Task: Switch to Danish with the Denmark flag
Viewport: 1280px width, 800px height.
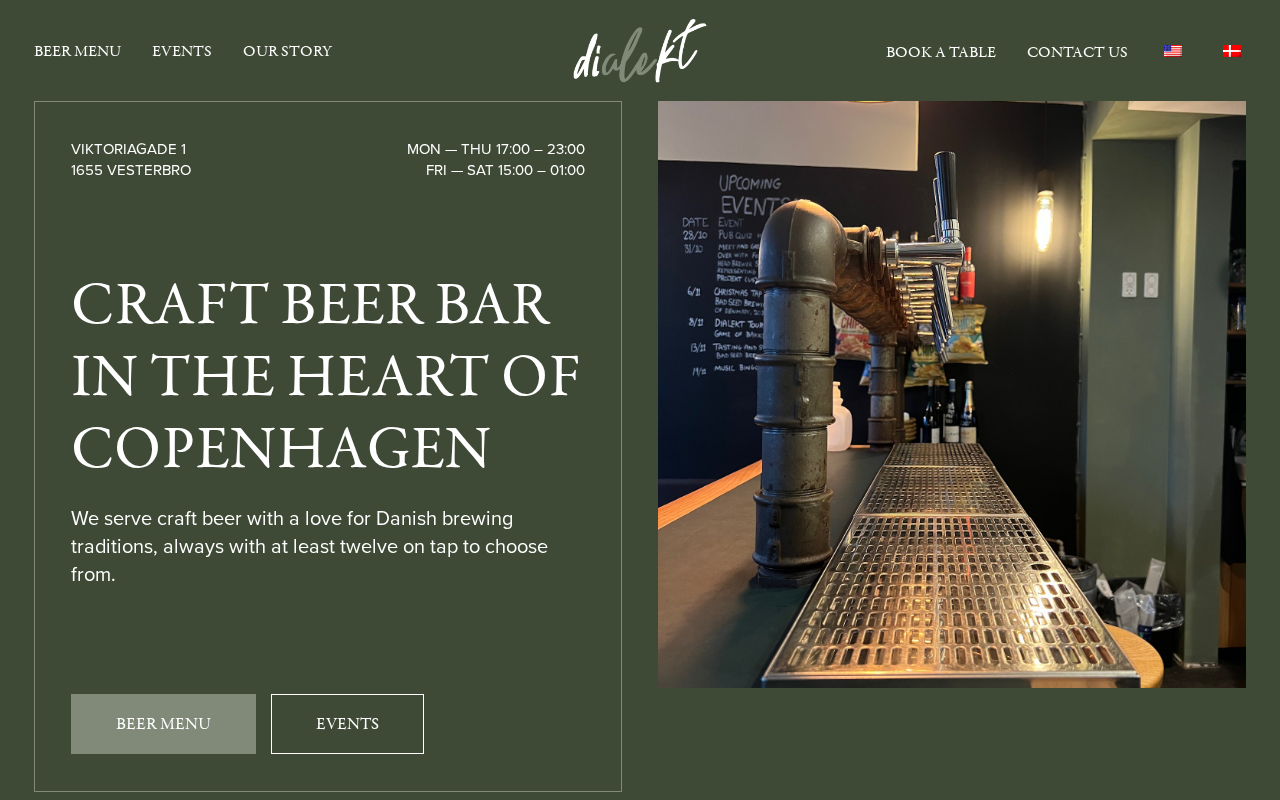Action: (x=1232, y=51)
